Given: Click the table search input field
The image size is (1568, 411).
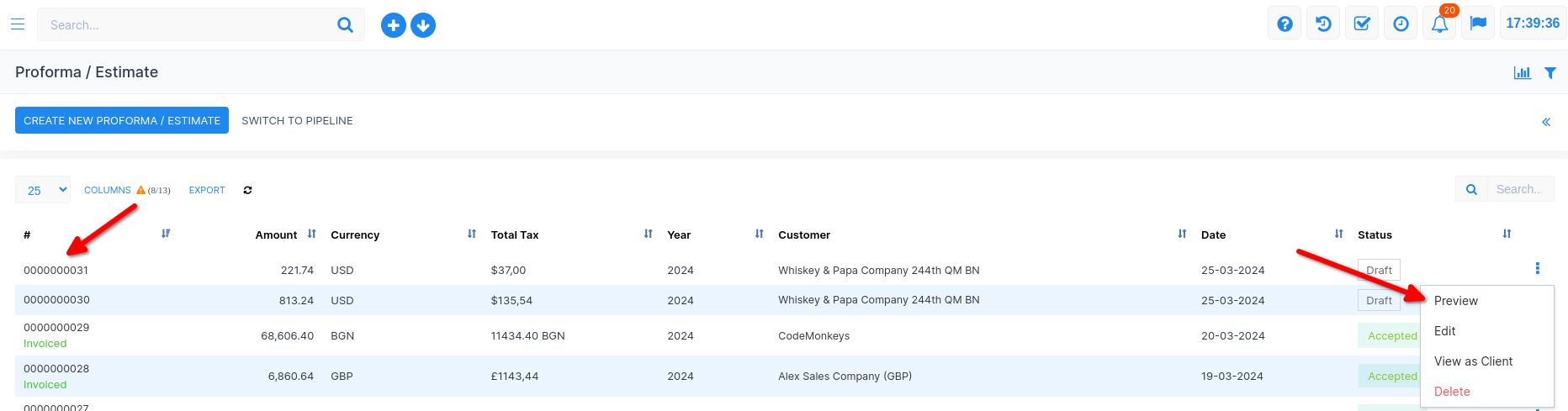Looking at the screenshot, I should pyautogui.click(x=1519, y=189).
